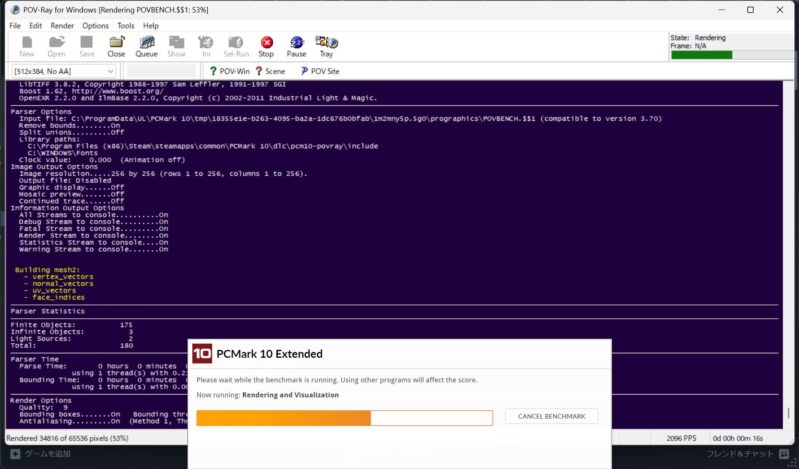Click the 'Render Options' console heading

(x=41, y=401)
